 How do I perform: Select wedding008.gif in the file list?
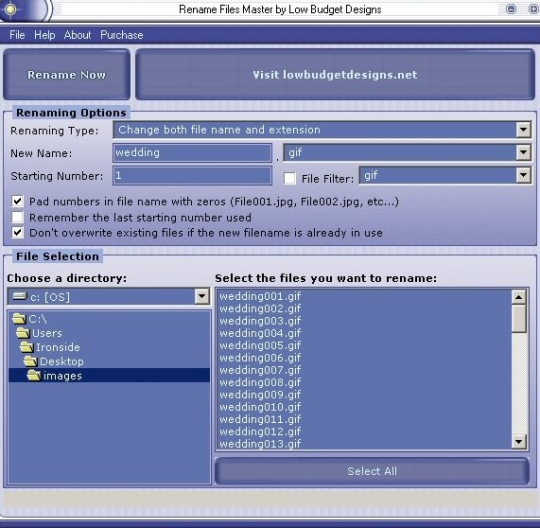tap(364, 382)
